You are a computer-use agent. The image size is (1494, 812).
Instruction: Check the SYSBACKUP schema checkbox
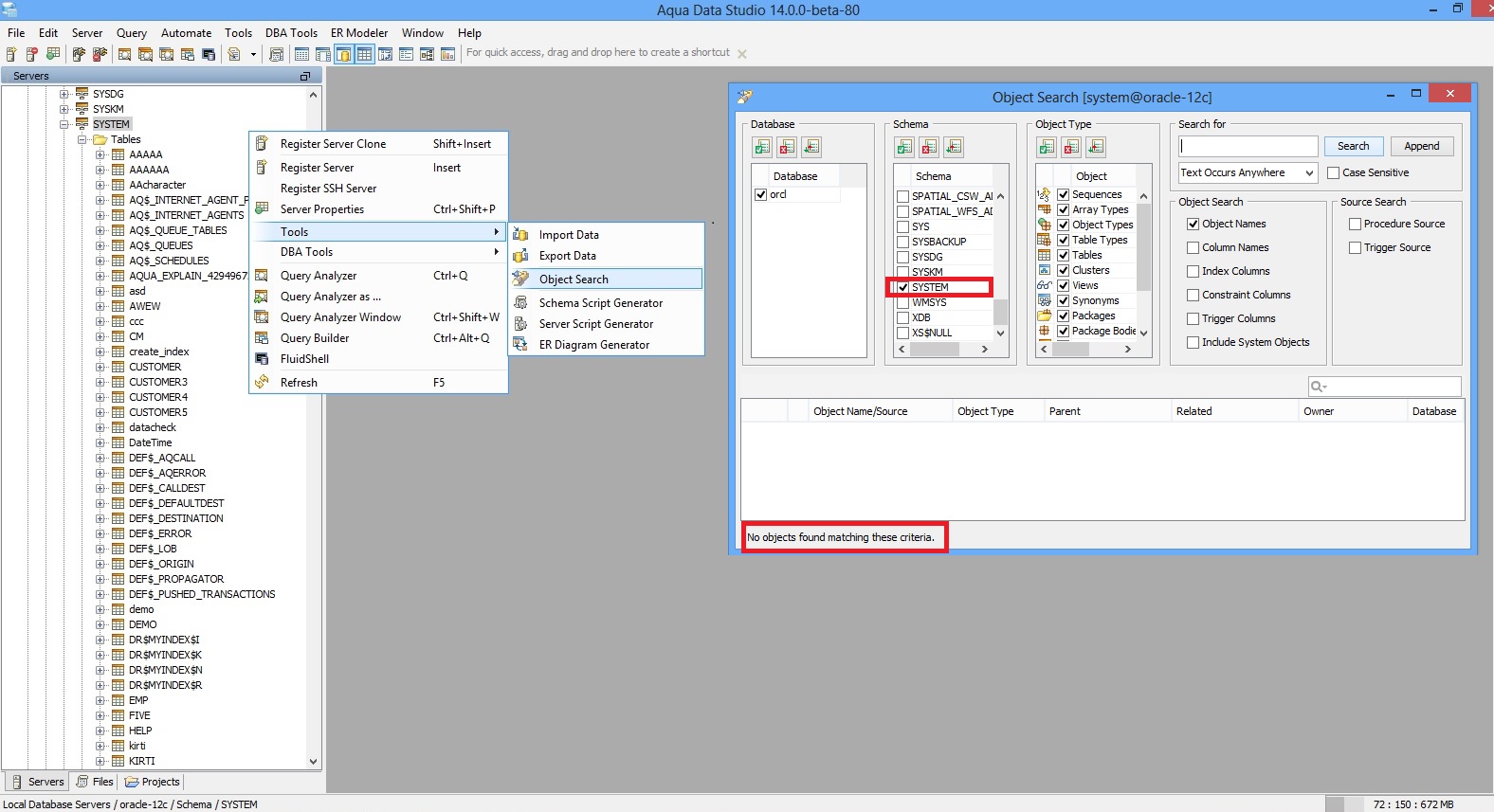(x=902, y=242)
